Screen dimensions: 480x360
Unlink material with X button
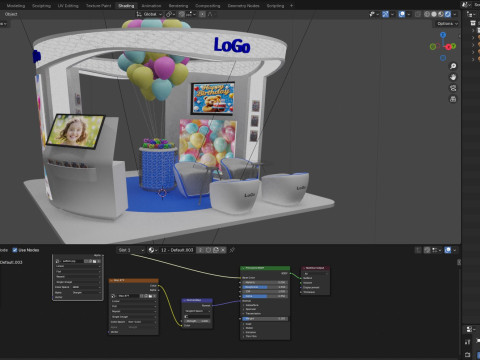point(223,250)
